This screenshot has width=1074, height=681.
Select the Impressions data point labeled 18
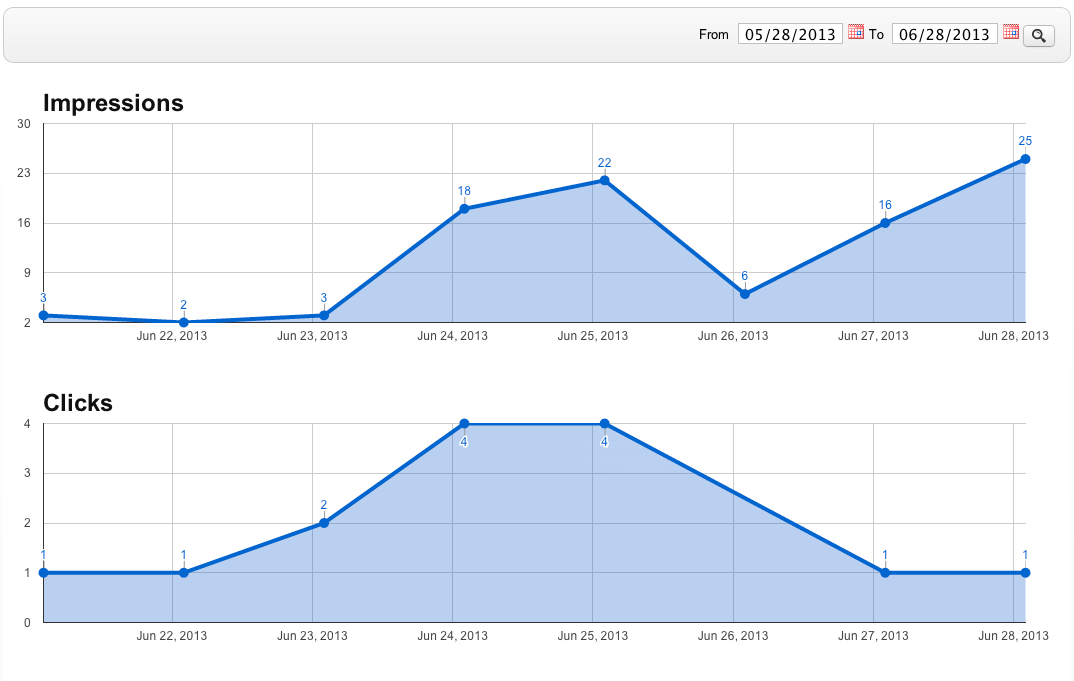pos(464,209)
